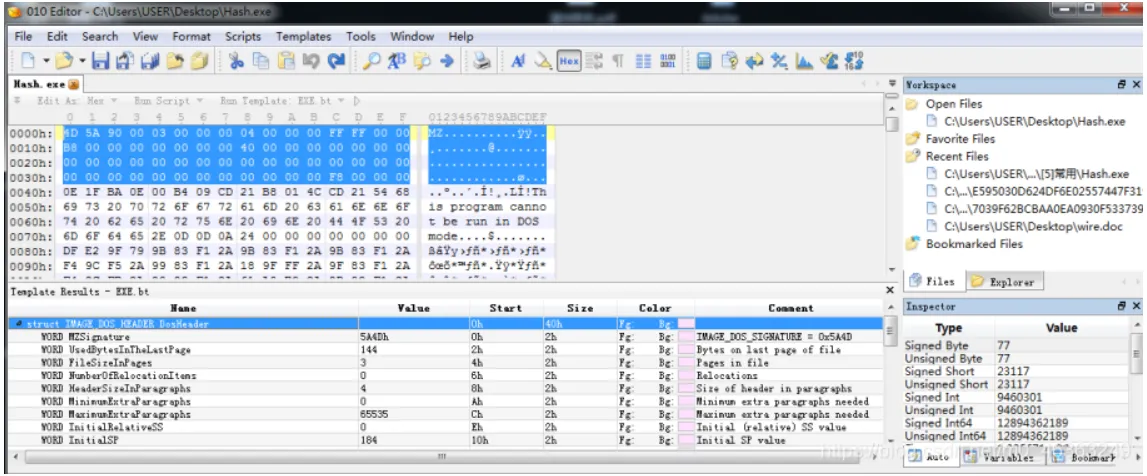Open the dropdown arrow beside New file icon
Viewport: 1147px width, 476px height.
pyautogui.click(x=46, y=61)
